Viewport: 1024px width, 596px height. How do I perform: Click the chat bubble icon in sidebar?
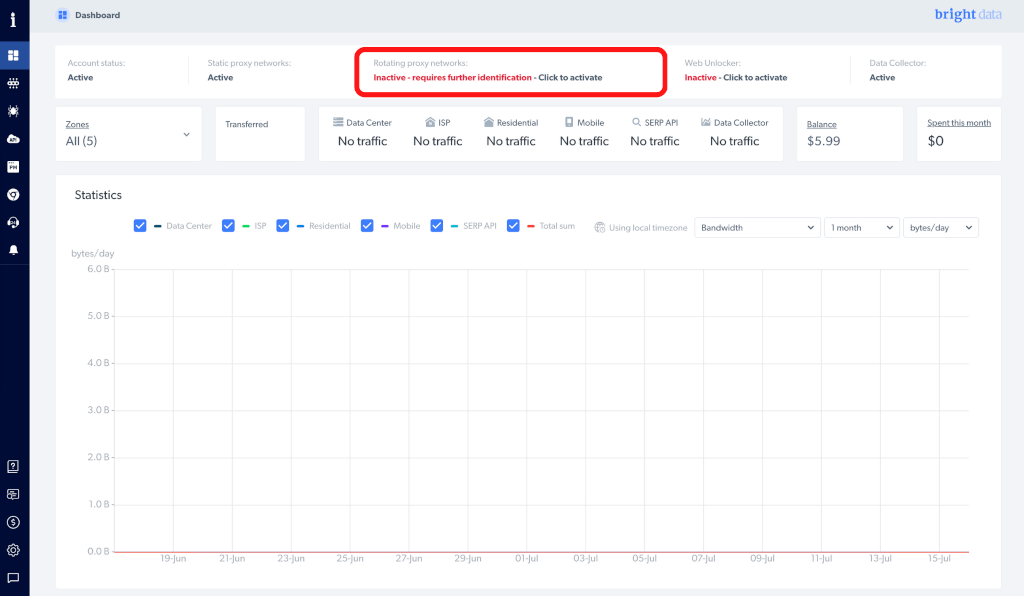pyautogui.click(x=13, y=578)
